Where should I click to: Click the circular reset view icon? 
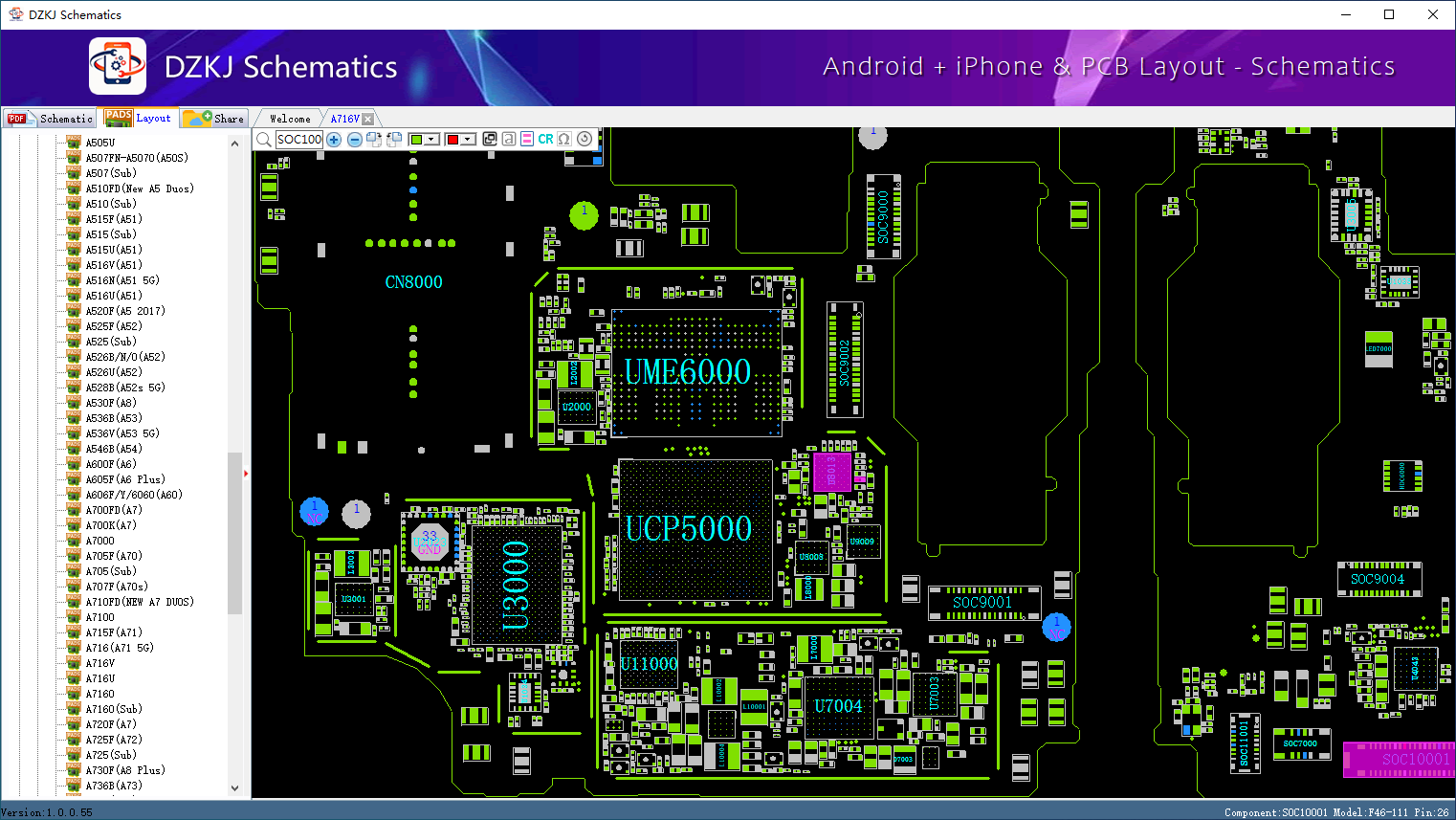585,139
